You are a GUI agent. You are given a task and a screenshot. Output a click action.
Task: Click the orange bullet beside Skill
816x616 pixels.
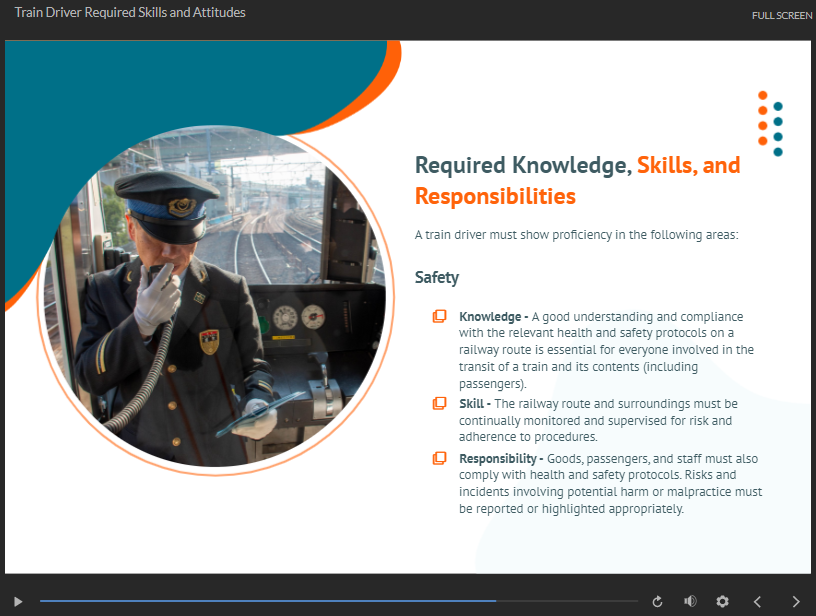(438, 403)
